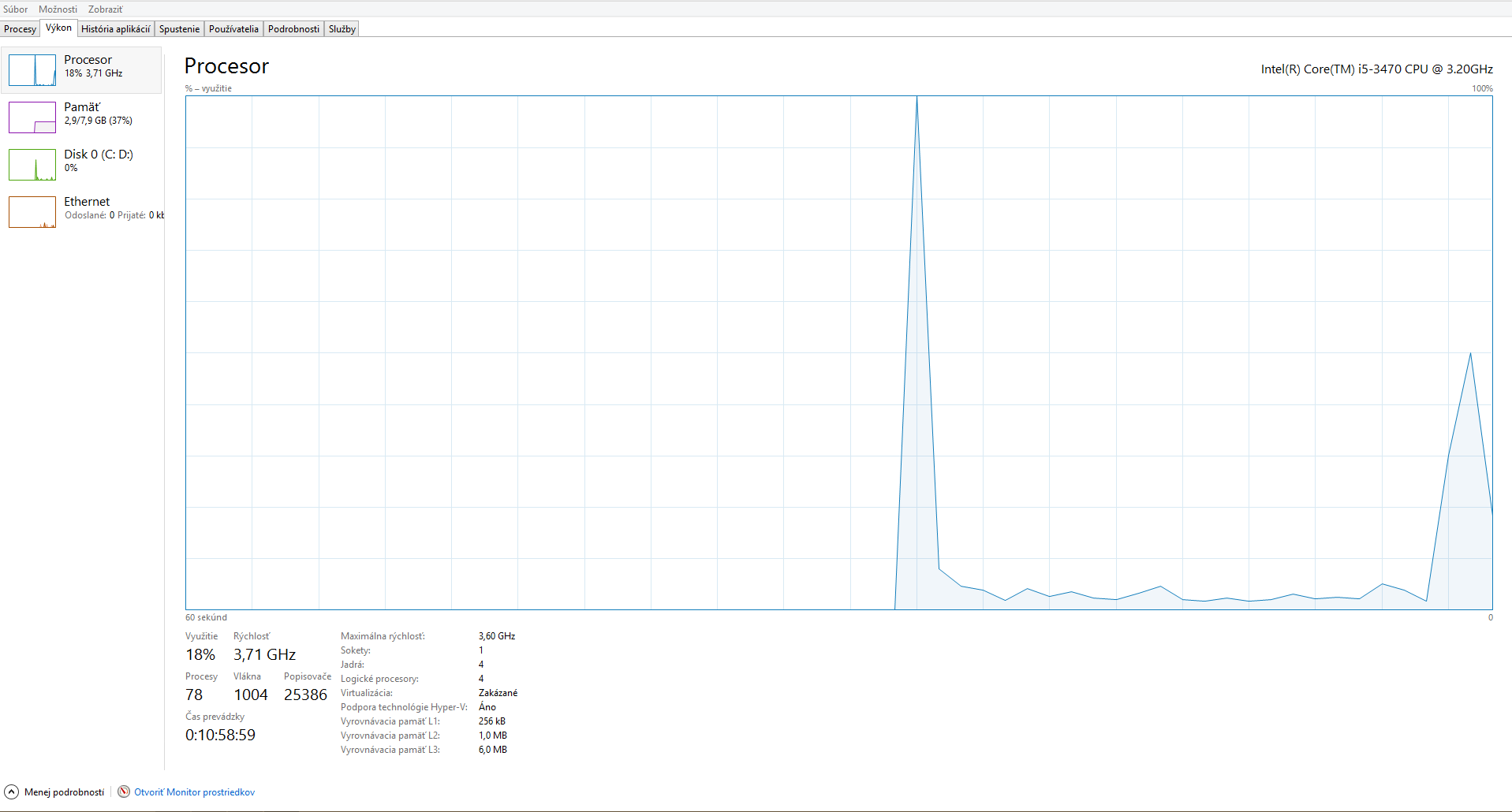1512x812 pixels.
Task: Click the Menej podrobností button text
Action: (64, 792)
